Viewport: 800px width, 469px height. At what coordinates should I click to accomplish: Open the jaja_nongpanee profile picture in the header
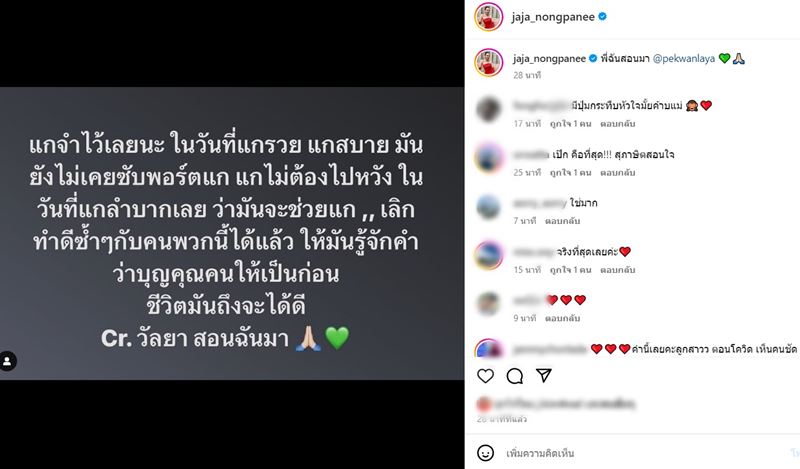(489, 17)
